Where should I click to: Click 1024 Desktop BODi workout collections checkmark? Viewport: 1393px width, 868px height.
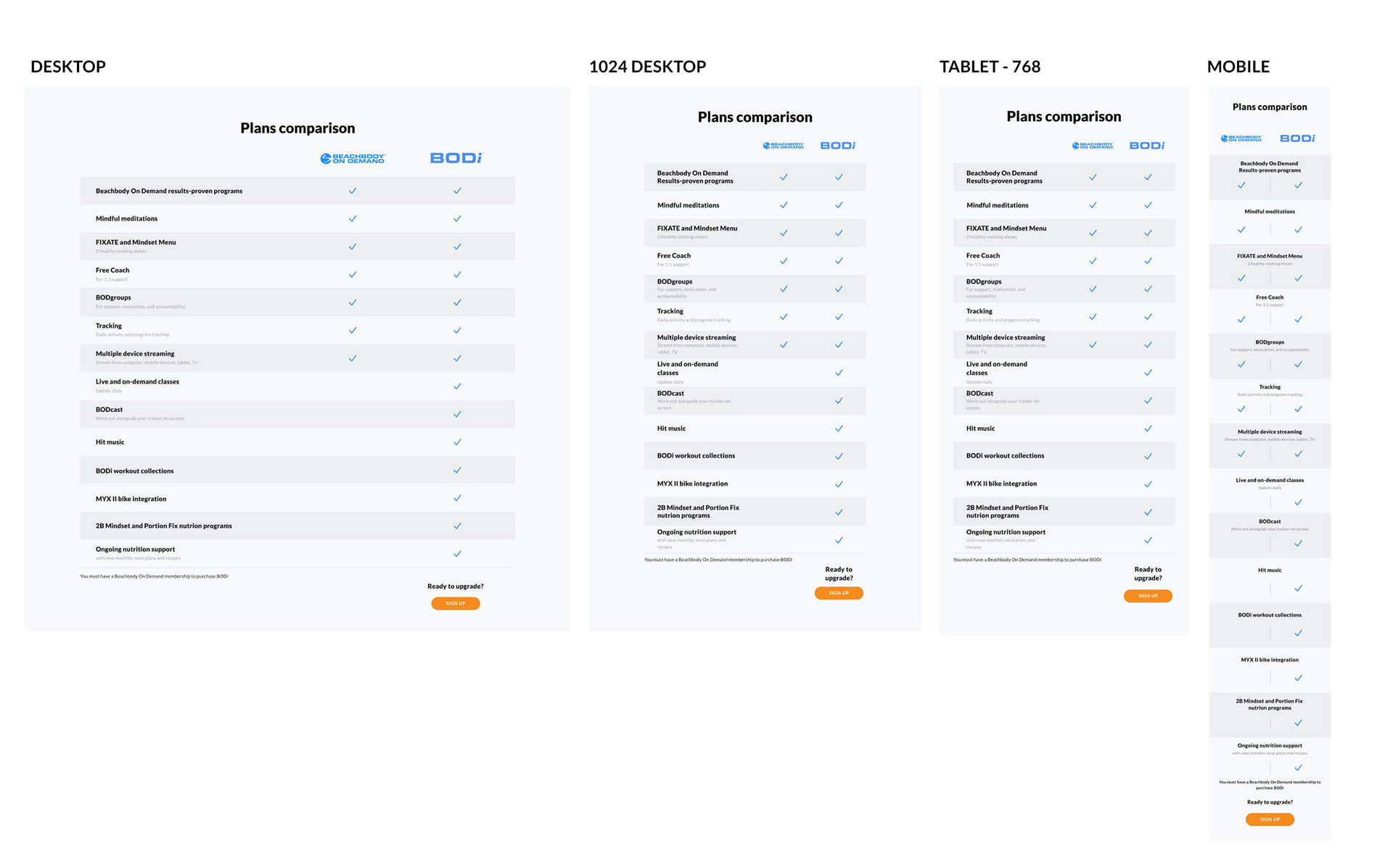coord(839,456)
